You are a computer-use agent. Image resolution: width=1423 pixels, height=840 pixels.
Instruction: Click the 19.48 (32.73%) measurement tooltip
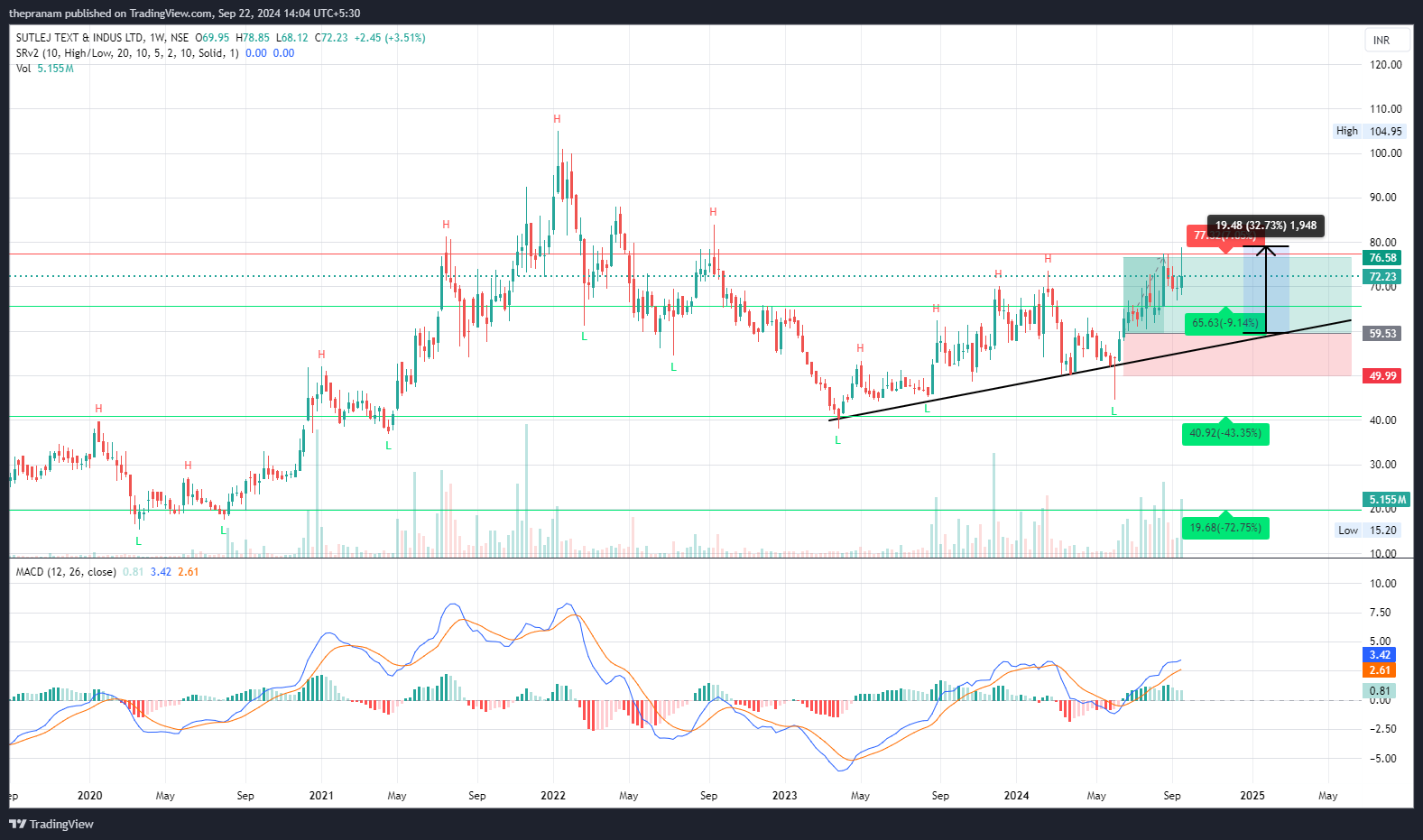(x=1265, y=226)
